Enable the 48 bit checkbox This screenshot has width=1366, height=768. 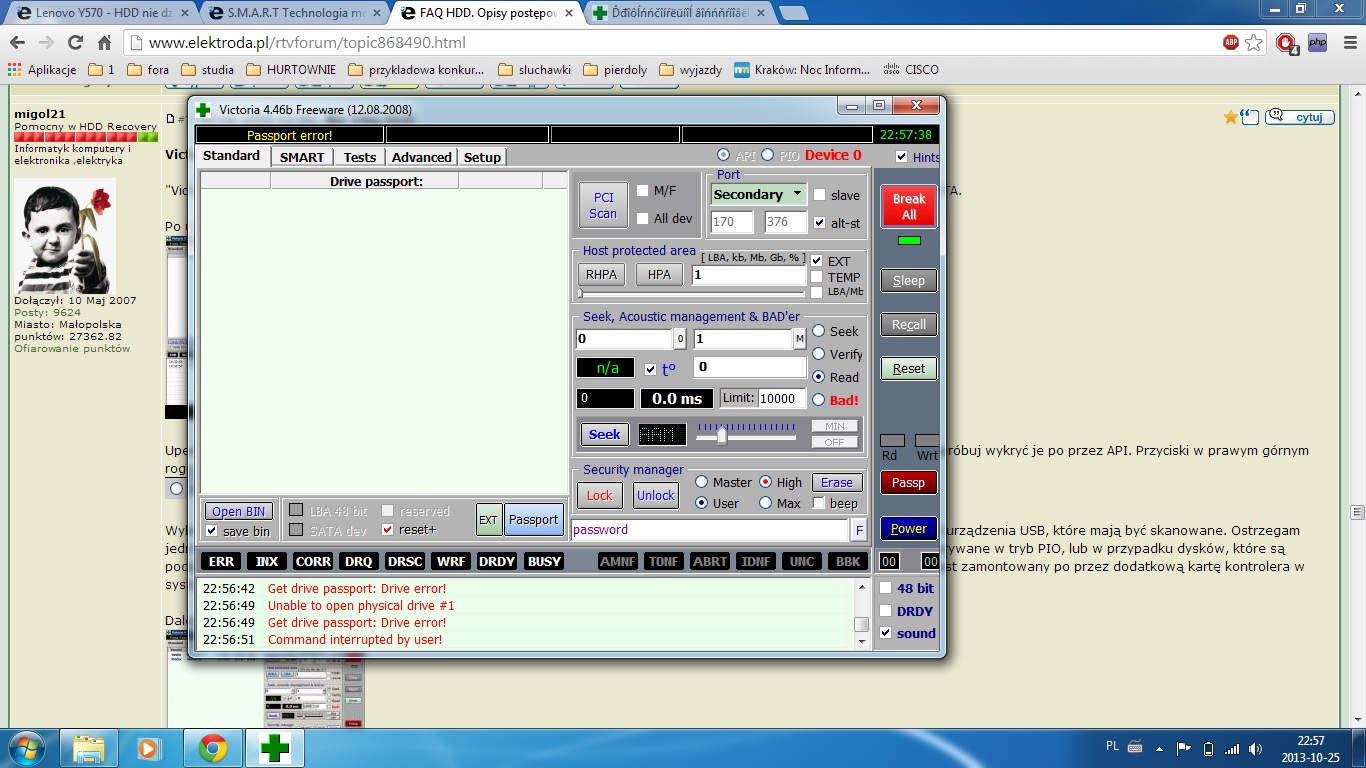click(885, 588)
